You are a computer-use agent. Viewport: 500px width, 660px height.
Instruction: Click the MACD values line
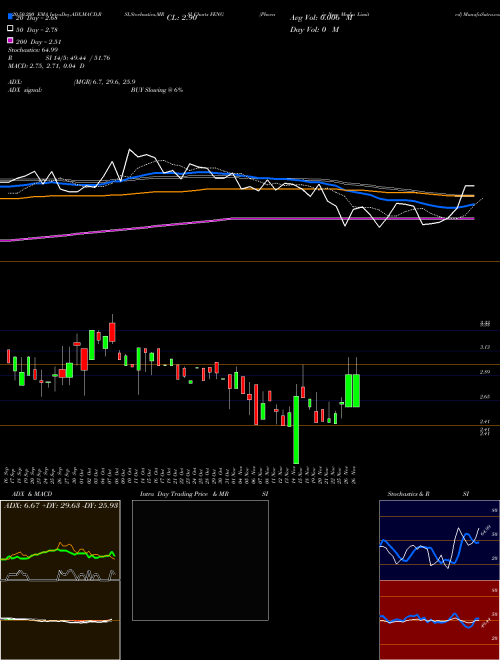[x=46, y=66]
